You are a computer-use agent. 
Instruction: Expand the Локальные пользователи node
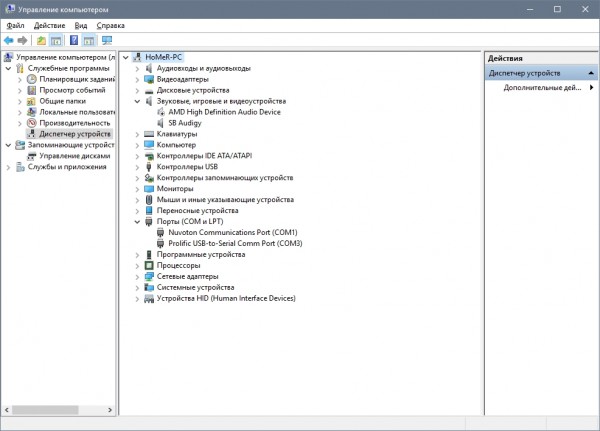pyautogui.click(x=20, y=113)
